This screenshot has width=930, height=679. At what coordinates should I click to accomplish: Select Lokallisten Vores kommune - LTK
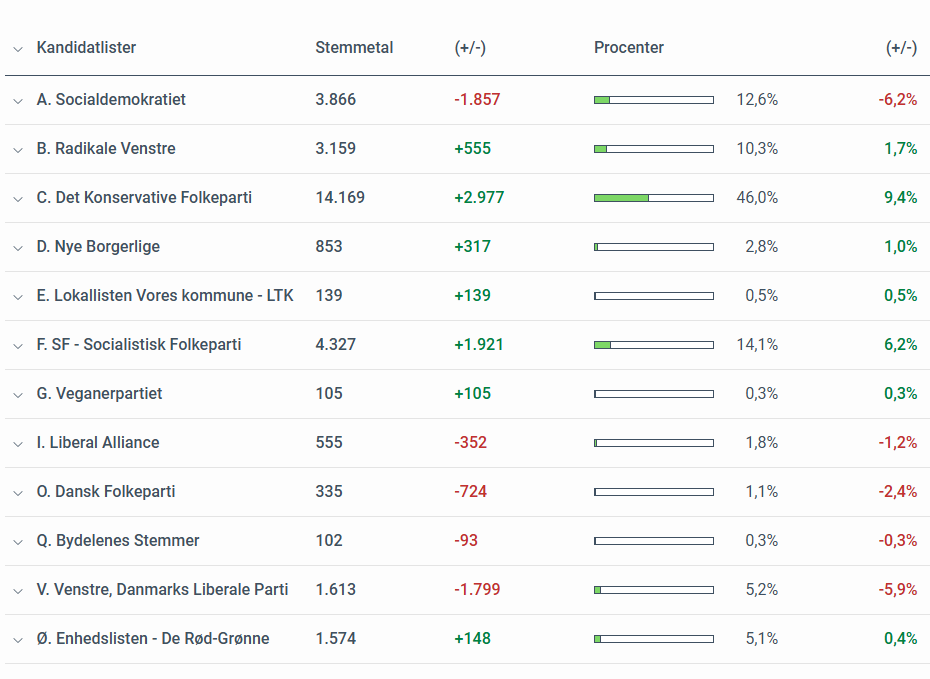(x=165, y=296)
